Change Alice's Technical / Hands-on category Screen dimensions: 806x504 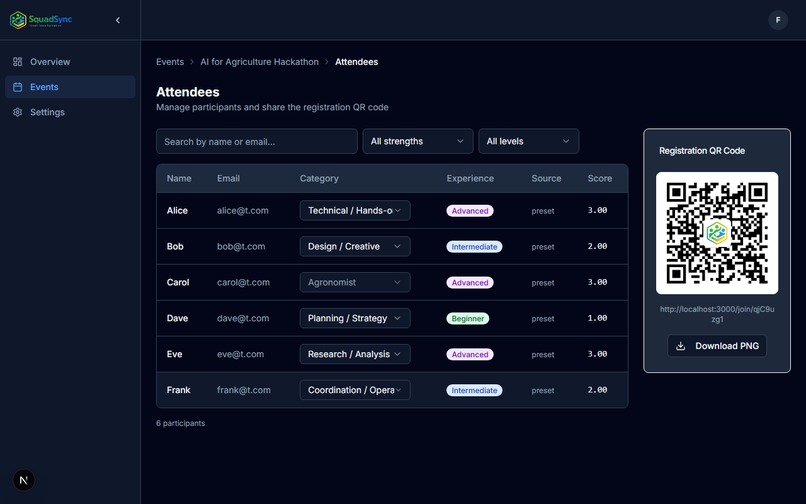point(355,210)
